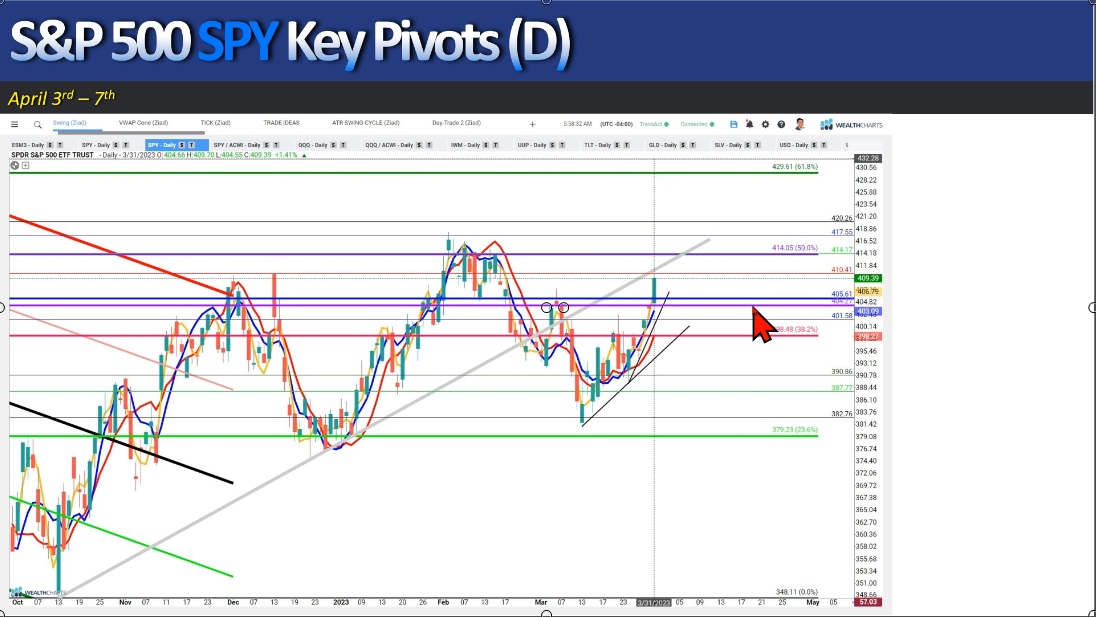Click the 432.28 top price tag
The image size is (1096, 617).
[x=867, y=159]
